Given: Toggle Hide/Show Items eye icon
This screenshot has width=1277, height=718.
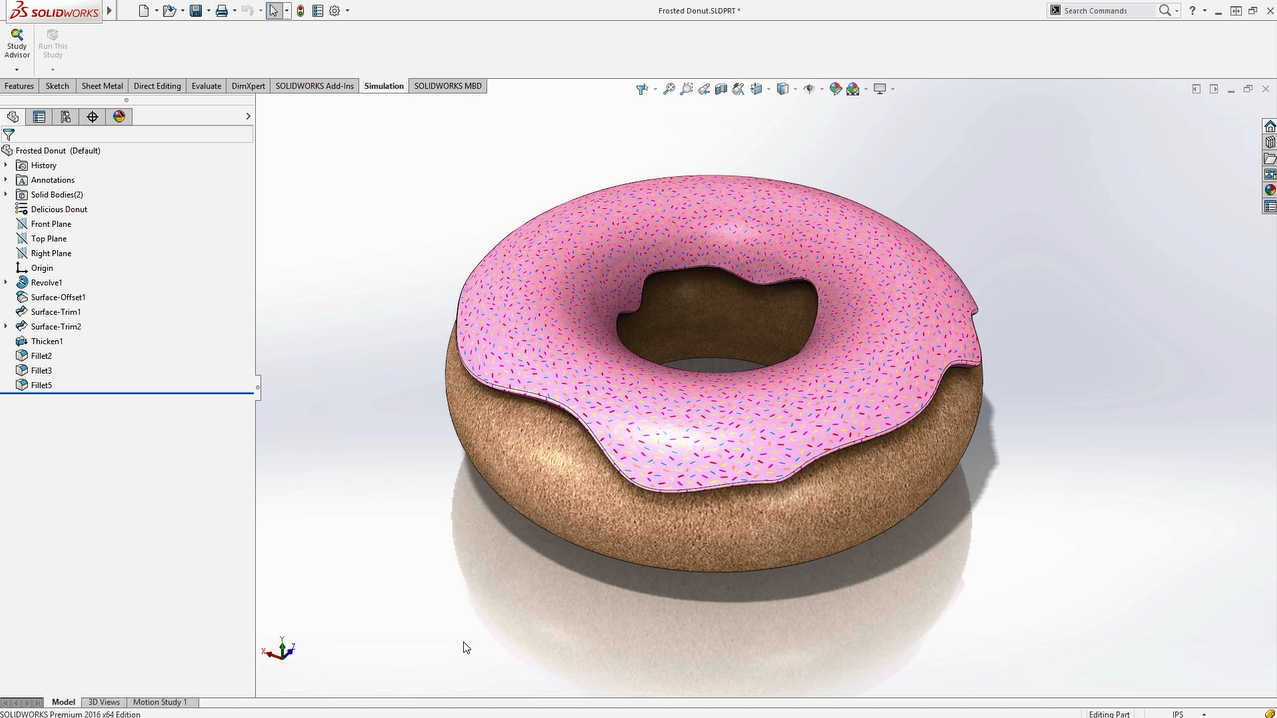Looking at the screenshot, I should (811, 89).
